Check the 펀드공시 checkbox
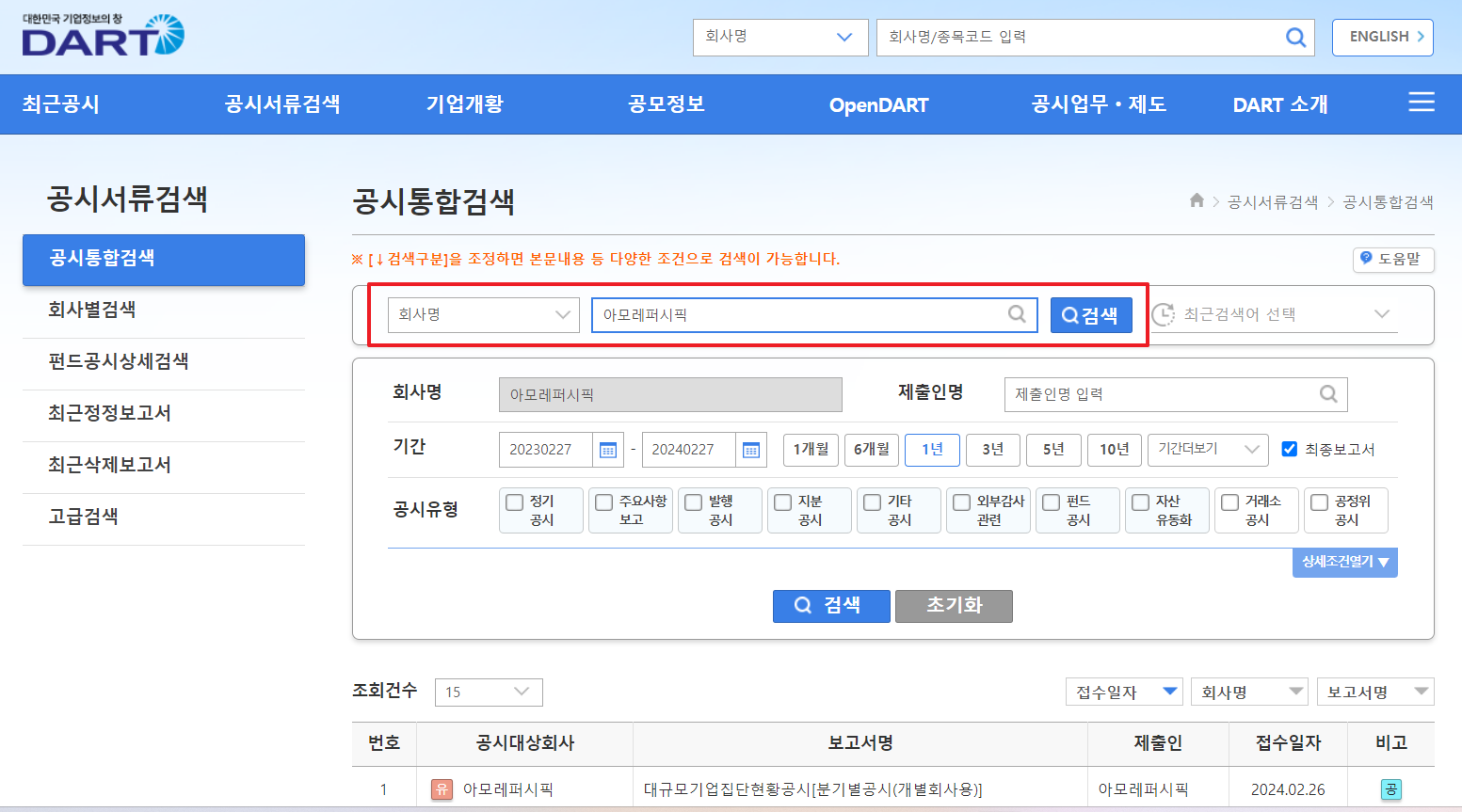 coord(1051,502)
